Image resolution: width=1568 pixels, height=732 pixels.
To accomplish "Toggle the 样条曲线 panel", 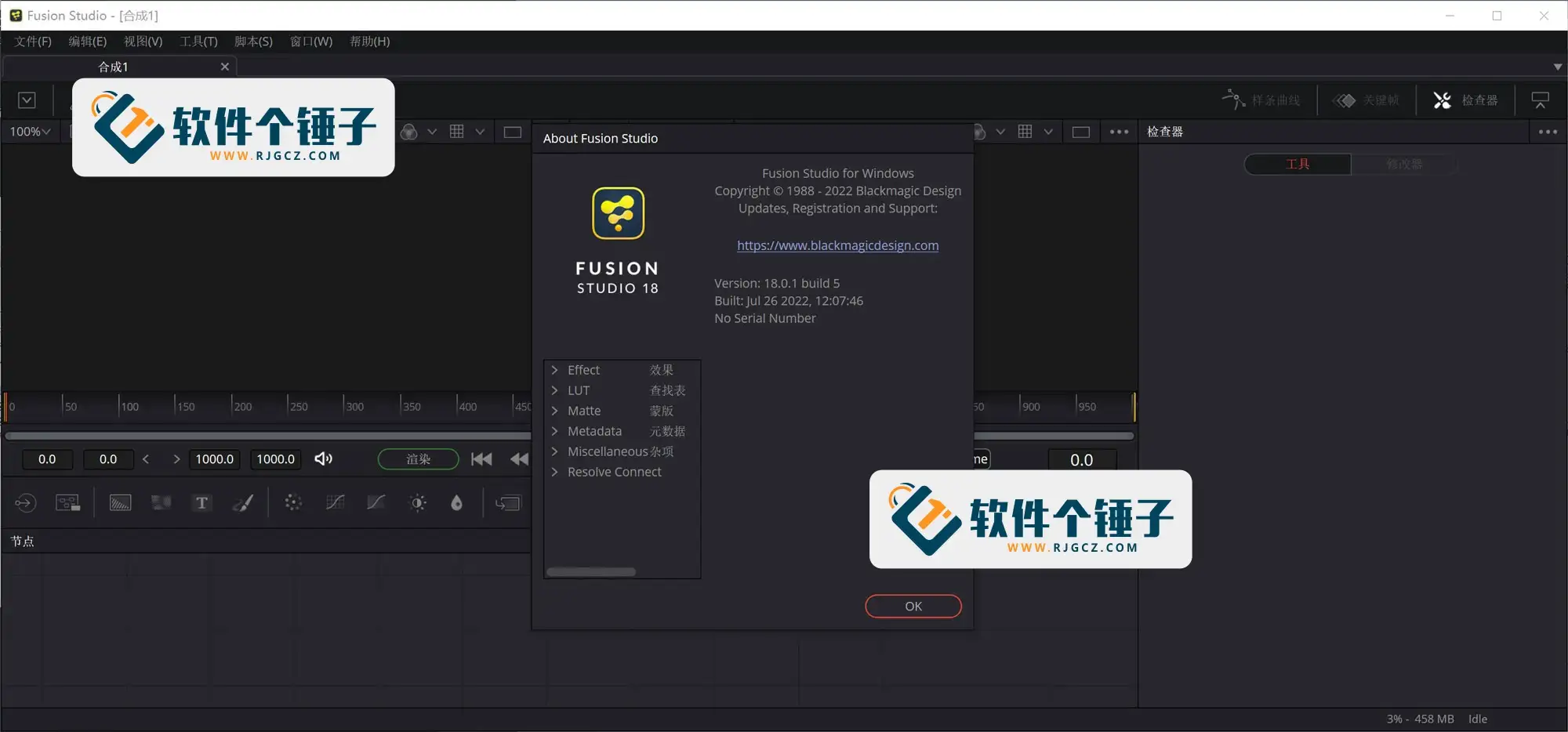I will tap(1262, 100).
